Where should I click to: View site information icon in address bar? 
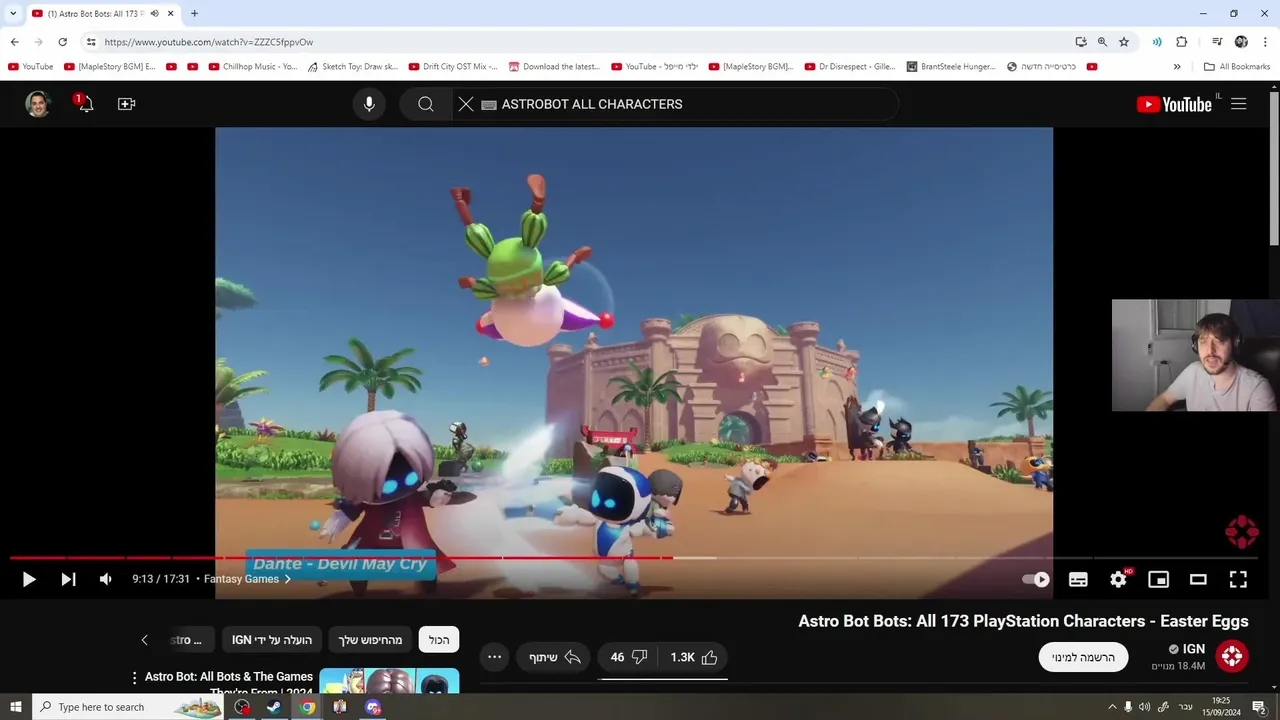click(x=91, y=42)
